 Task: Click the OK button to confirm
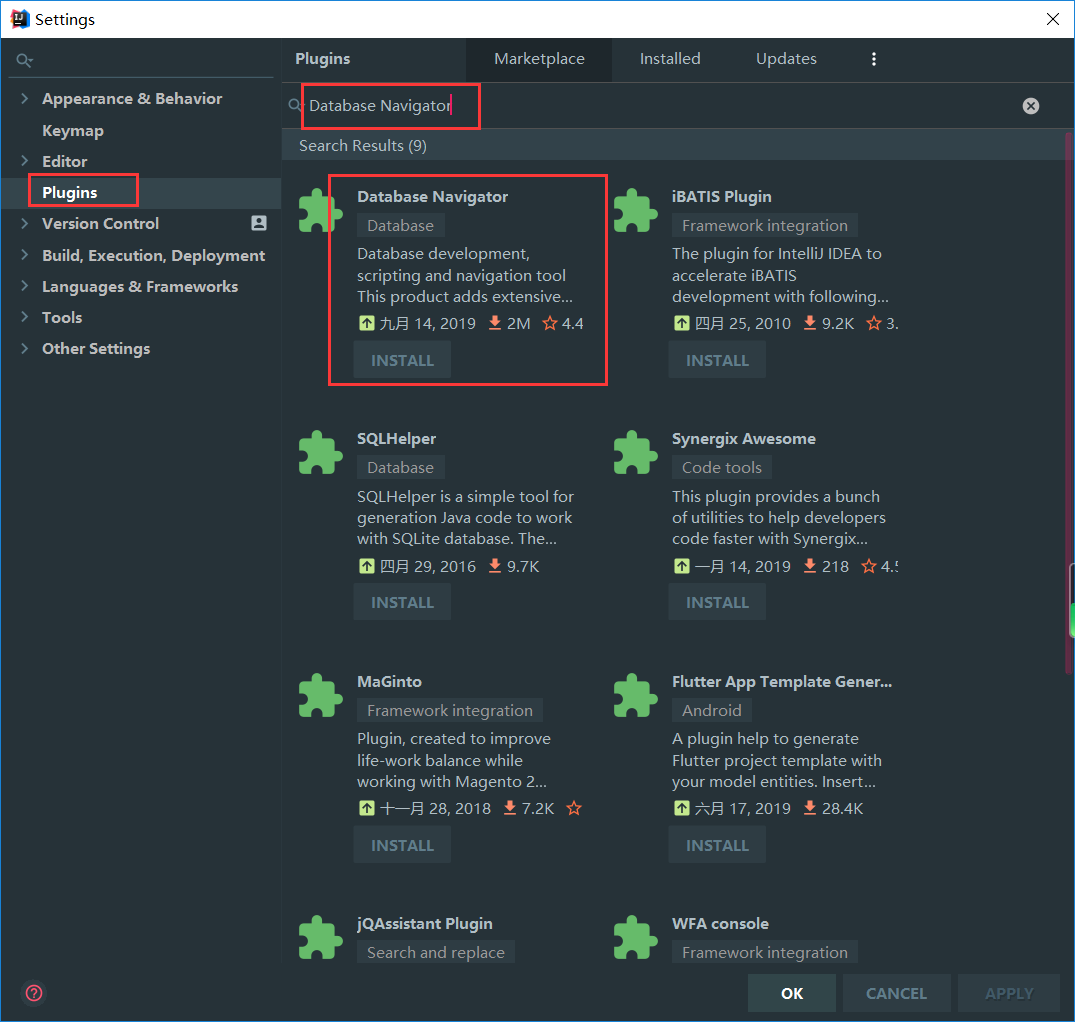point(791,993)
